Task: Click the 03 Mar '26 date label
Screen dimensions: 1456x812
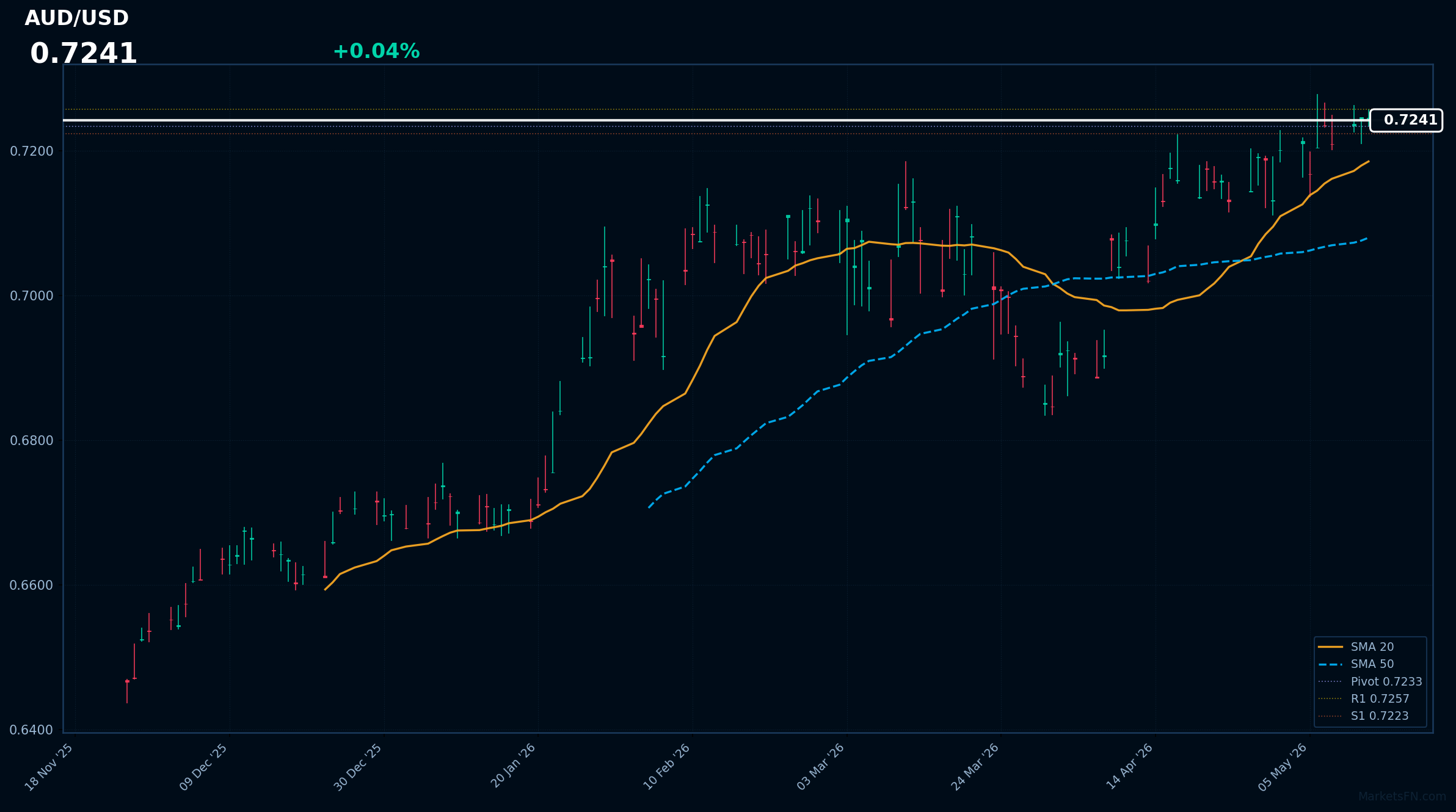Action: click(821, 767)
